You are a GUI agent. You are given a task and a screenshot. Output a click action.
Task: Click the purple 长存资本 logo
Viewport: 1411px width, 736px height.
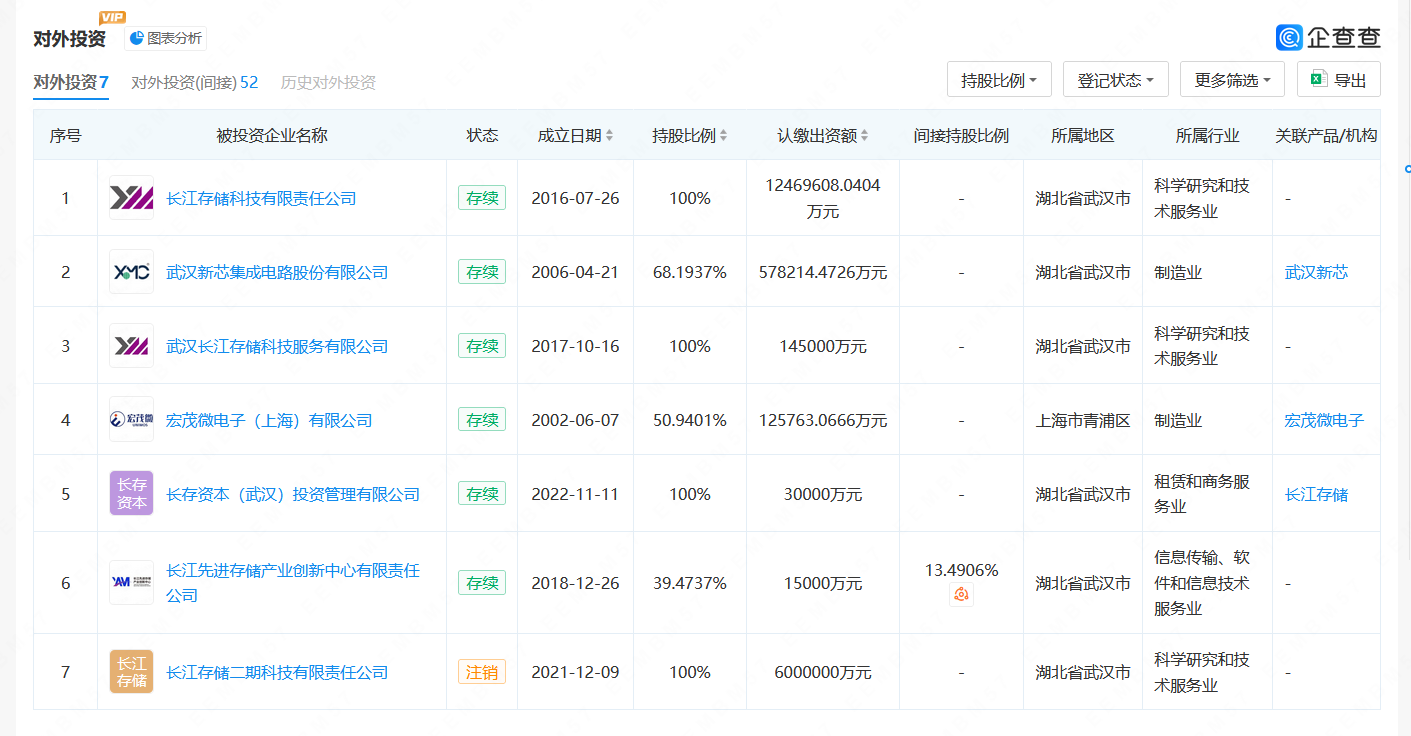(x=131, y=494)
